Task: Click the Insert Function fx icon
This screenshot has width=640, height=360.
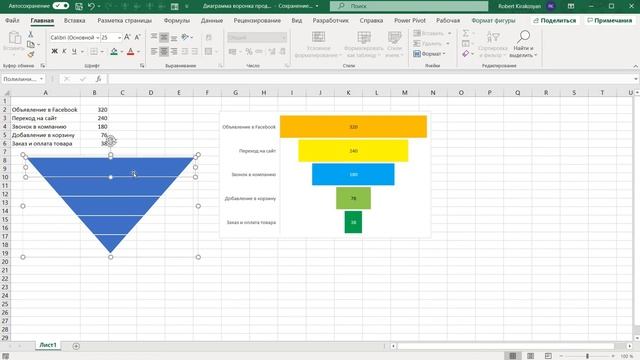Action: pyautogui.click(x=99, y=79)
